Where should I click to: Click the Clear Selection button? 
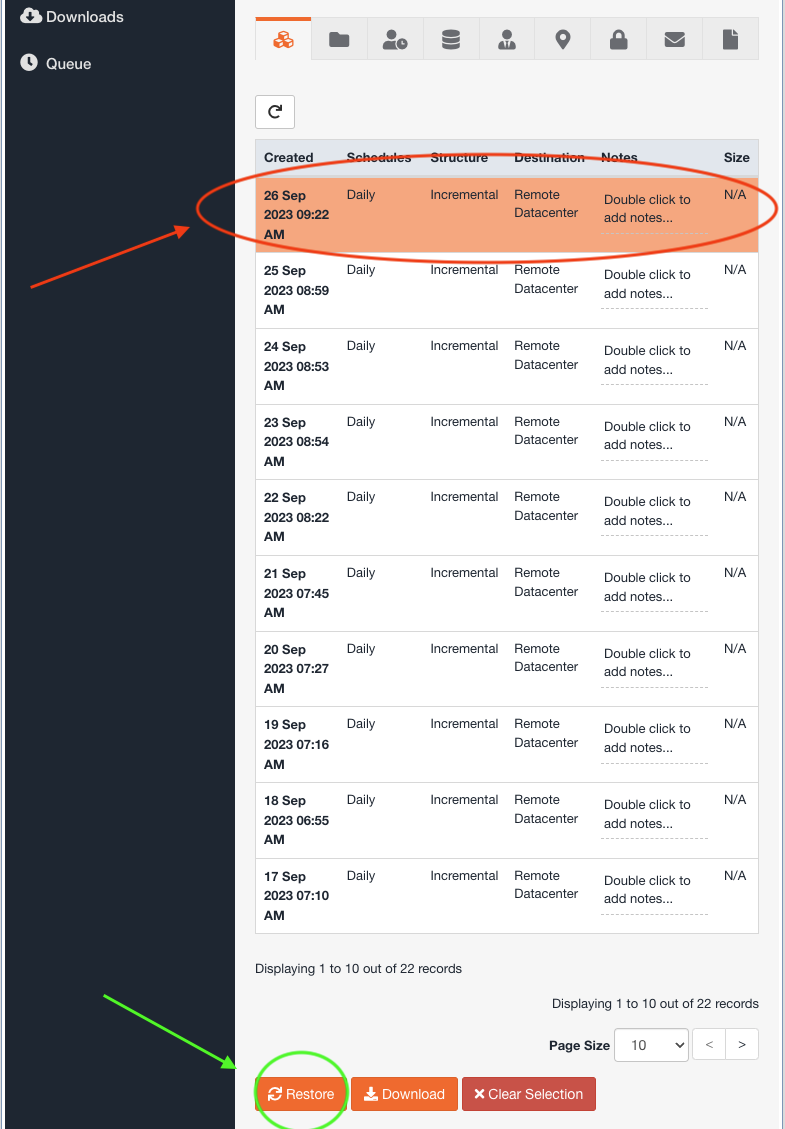pos(529,1094)
